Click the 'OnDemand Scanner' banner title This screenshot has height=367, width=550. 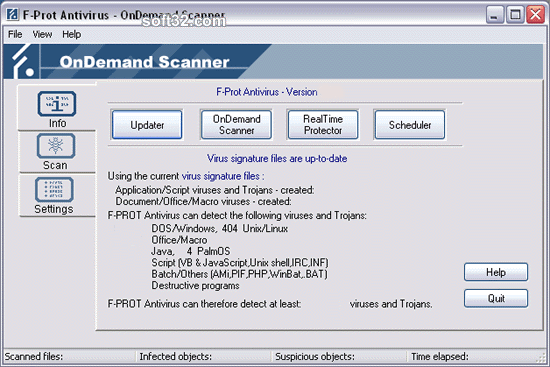tap(144, 62)
